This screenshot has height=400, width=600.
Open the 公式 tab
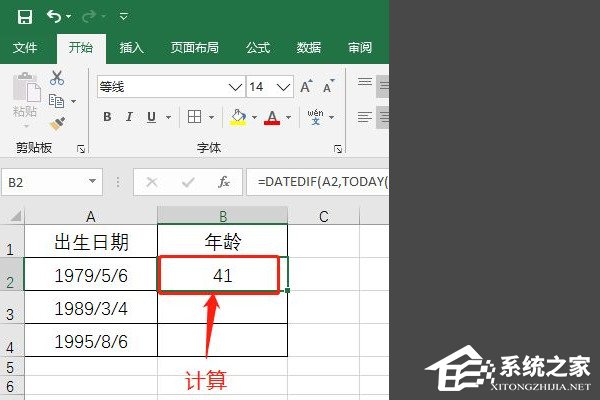pos(258,48)
